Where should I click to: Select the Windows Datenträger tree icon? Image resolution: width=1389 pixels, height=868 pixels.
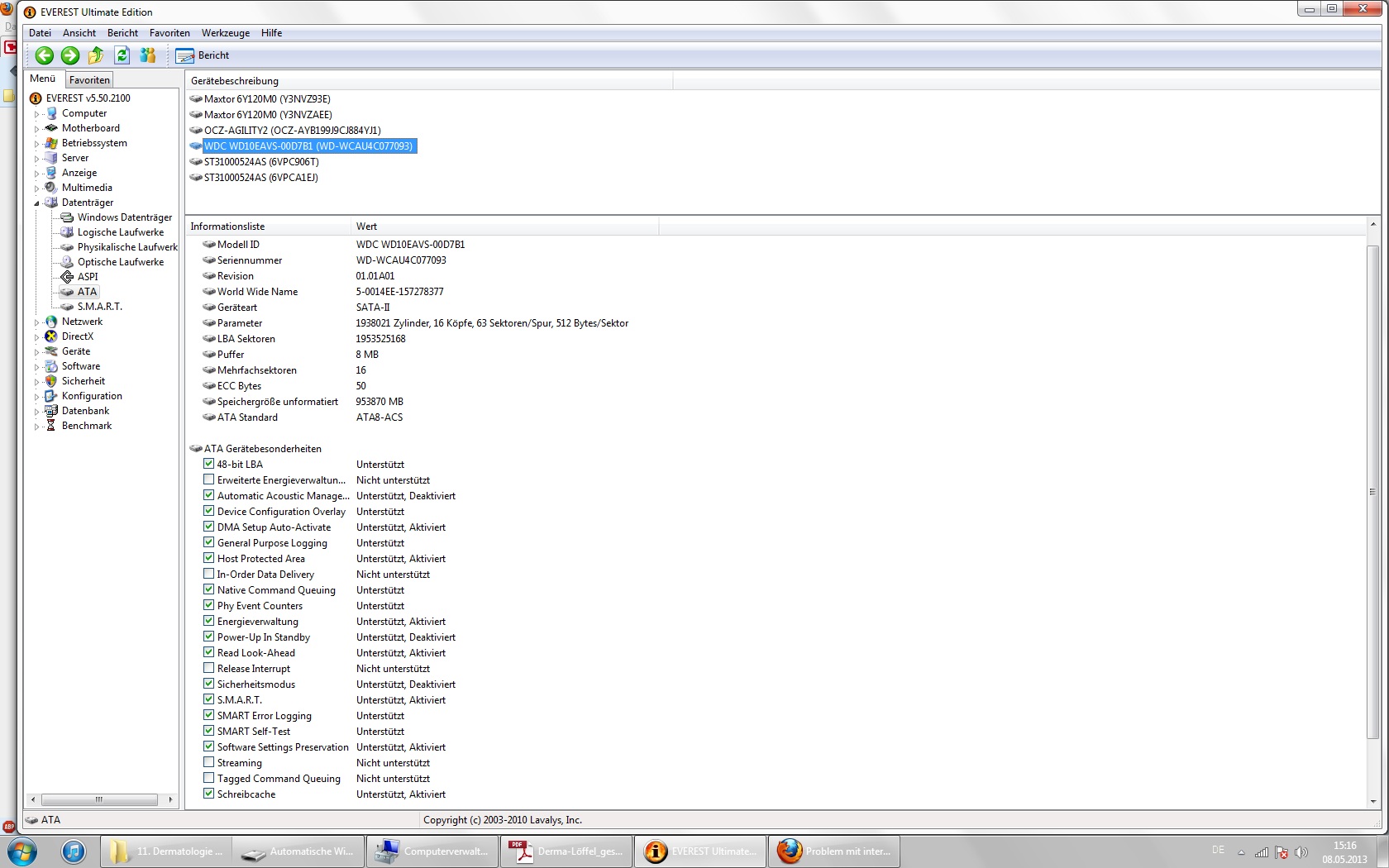67,217
